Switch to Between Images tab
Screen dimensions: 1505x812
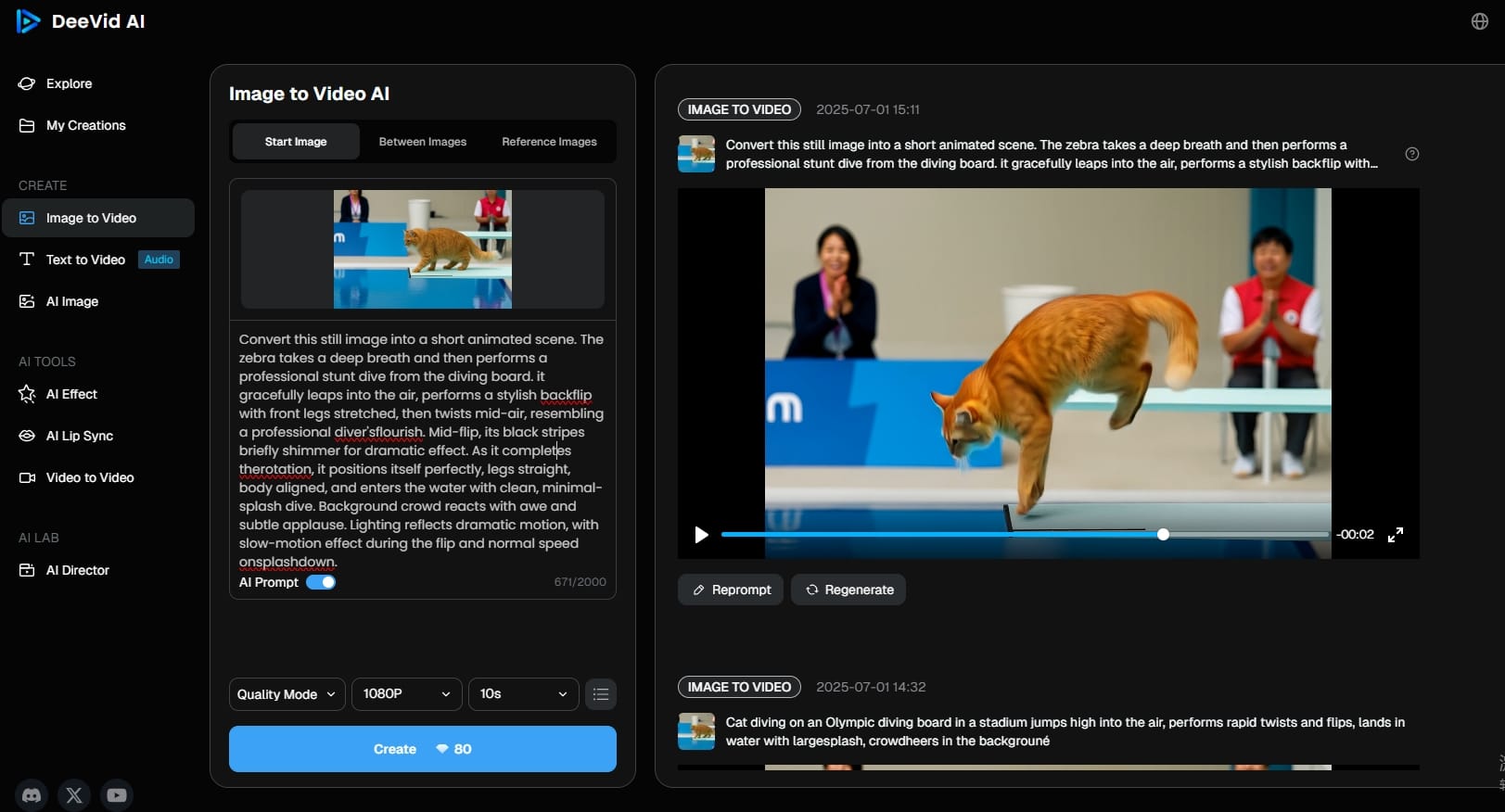pyautogui.click(x=423, y=142)
